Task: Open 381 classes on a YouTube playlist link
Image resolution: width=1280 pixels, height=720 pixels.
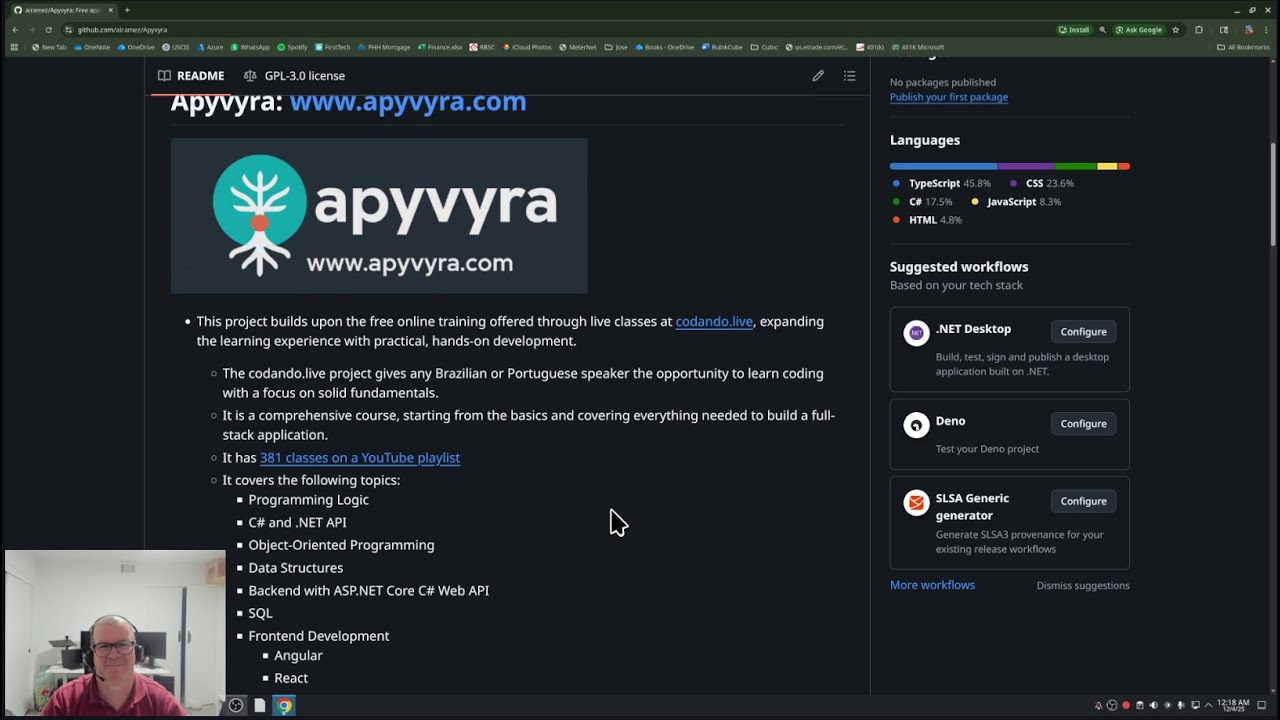Action: pos(360,458)
